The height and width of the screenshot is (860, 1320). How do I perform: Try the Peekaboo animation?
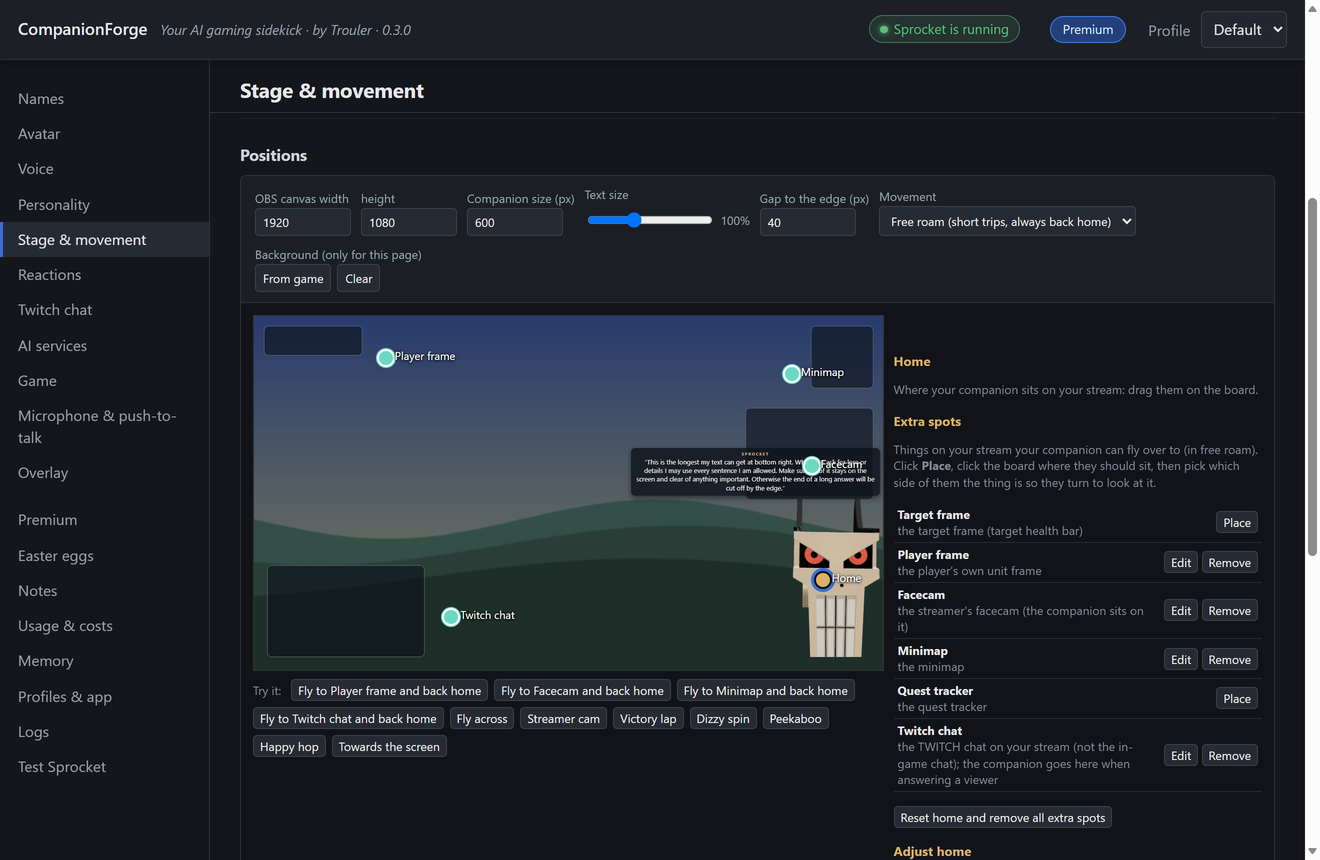pos(795,719)
